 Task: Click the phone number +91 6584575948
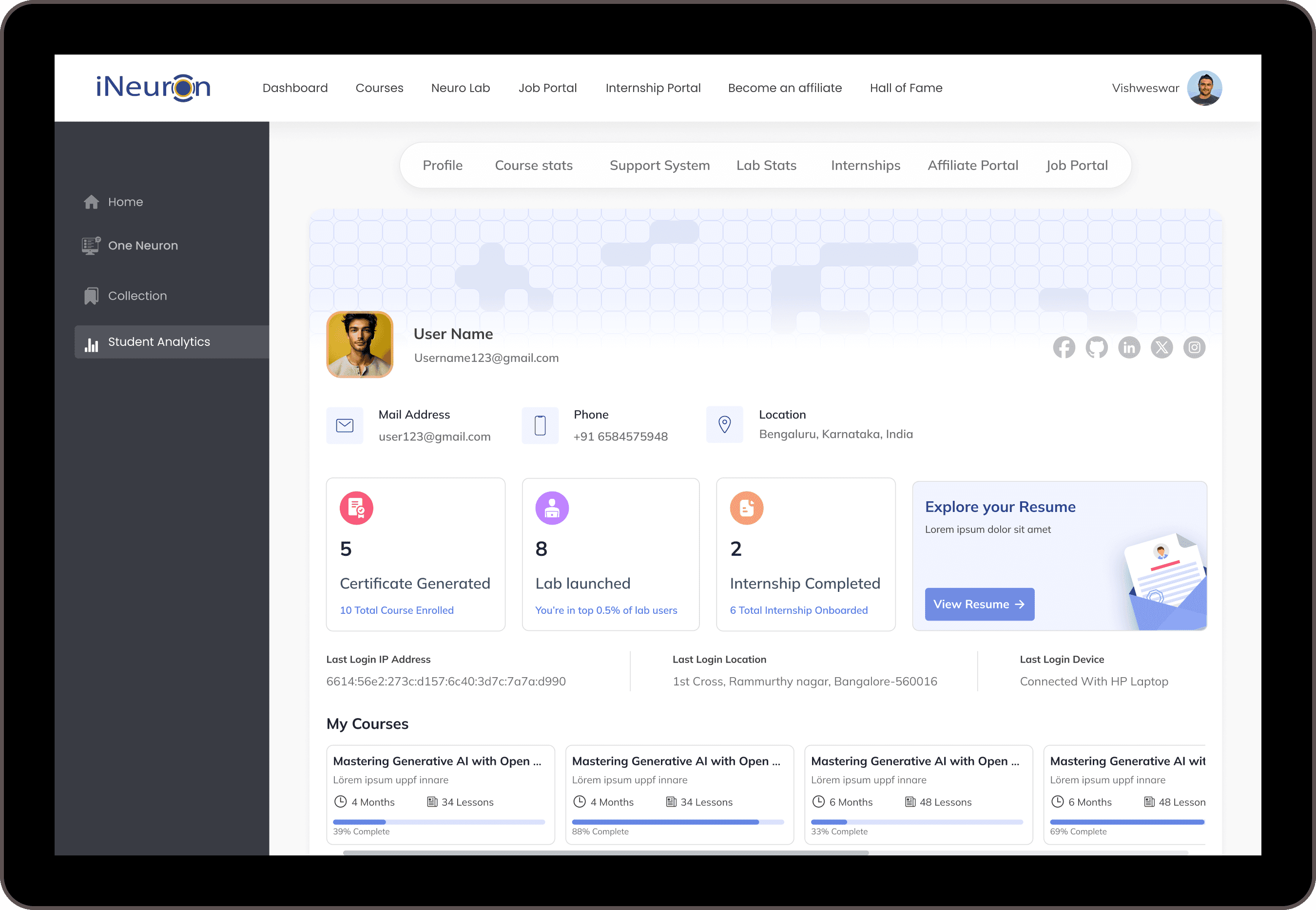point(620,436)
